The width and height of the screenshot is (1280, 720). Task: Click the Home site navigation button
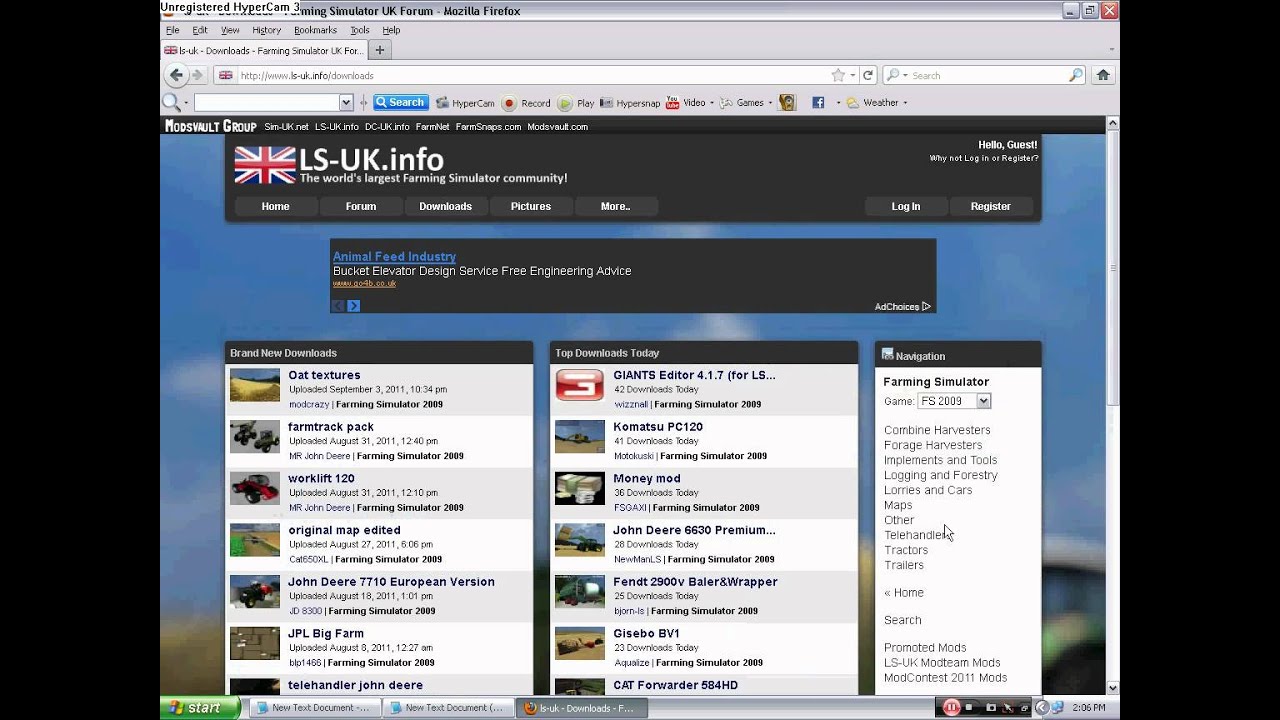coord(275,206)
